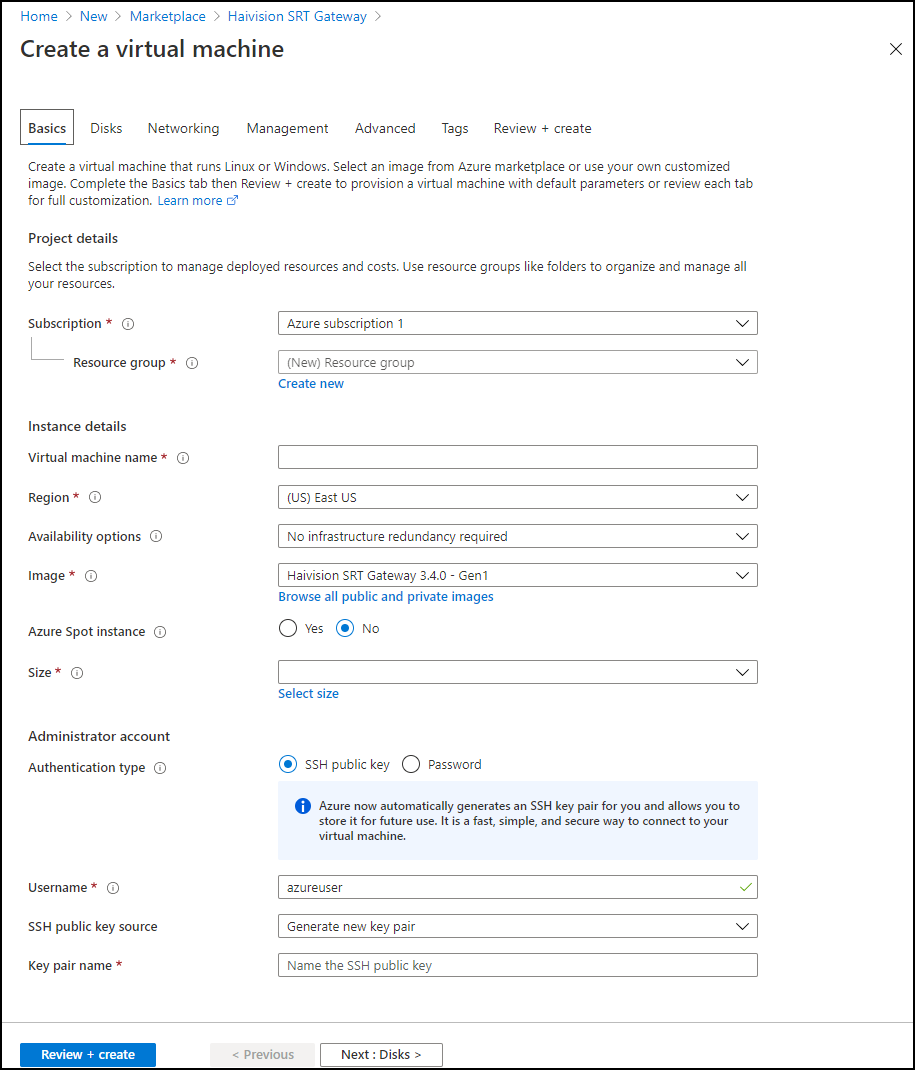Click the Review + create button
Screen dimensions: 915x1070
tap(88, 1054)
